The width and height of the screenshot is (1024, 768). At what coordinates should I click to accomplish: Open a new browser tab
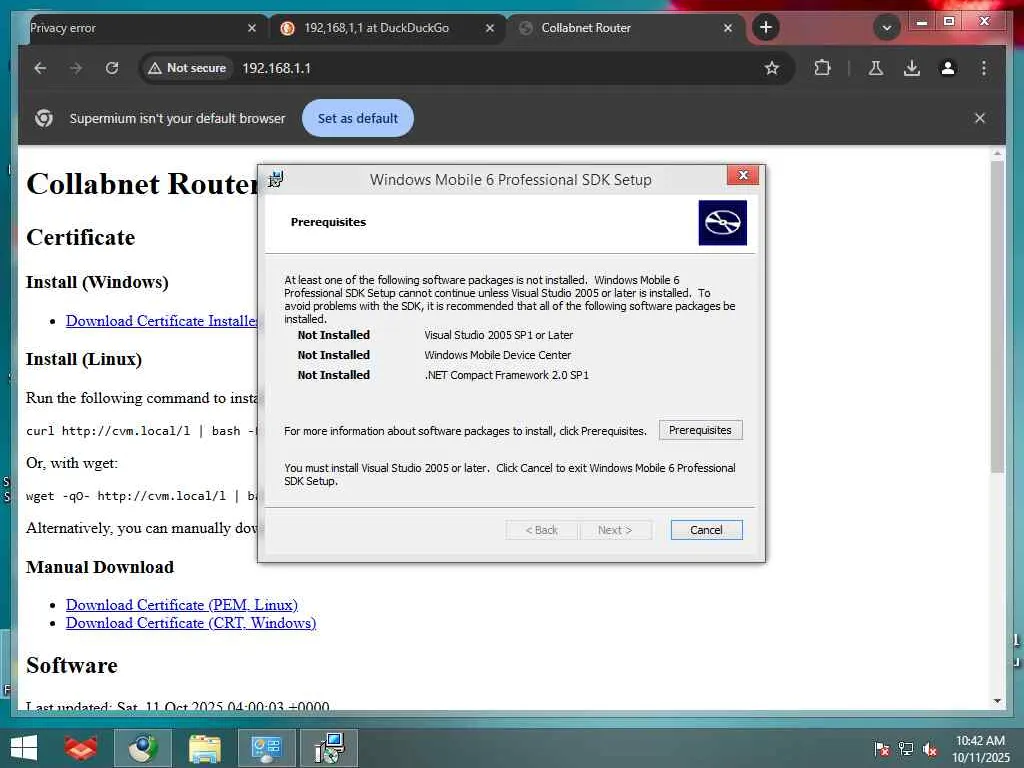pos(765,27)
